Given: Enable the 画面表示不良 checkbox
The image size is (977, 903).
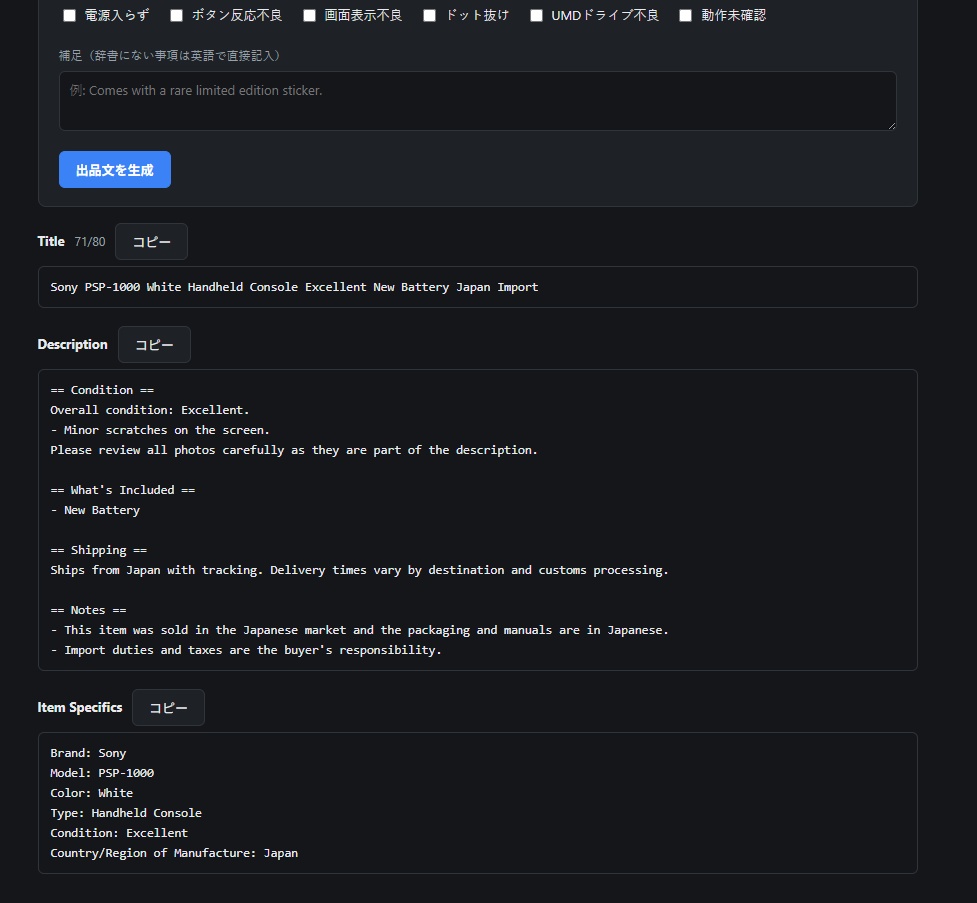Looking at the screenshot, I should [x=309, y=16].
